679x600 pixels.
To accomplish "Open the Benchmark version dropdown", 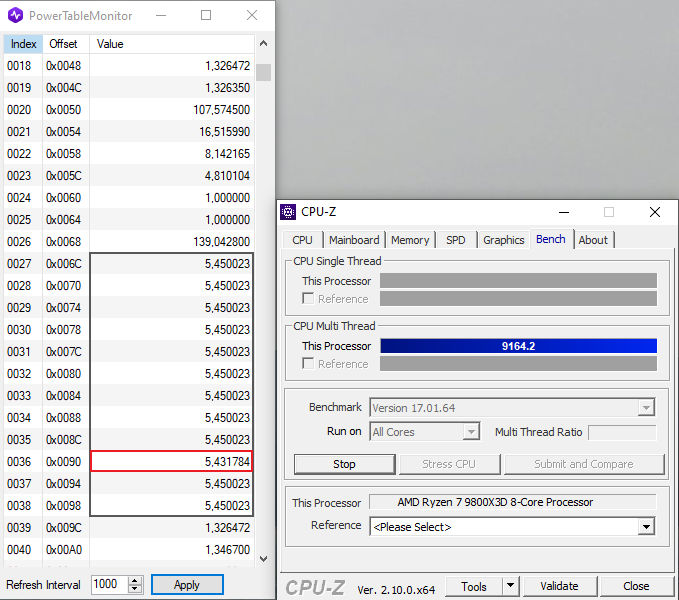I will [646, 407].
